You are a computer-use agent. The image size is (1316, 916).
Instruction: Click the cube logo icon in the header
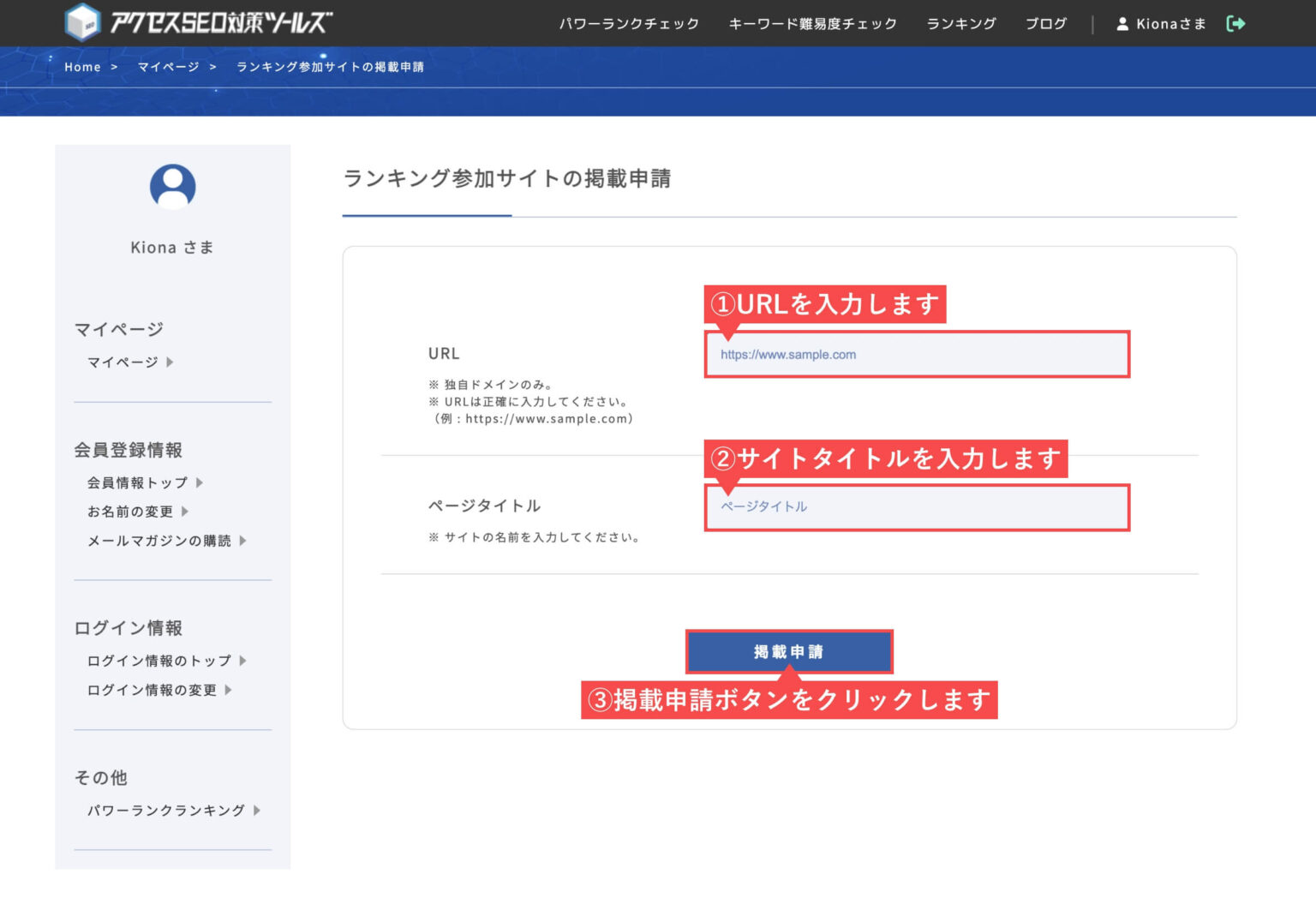tap(81, 21)
